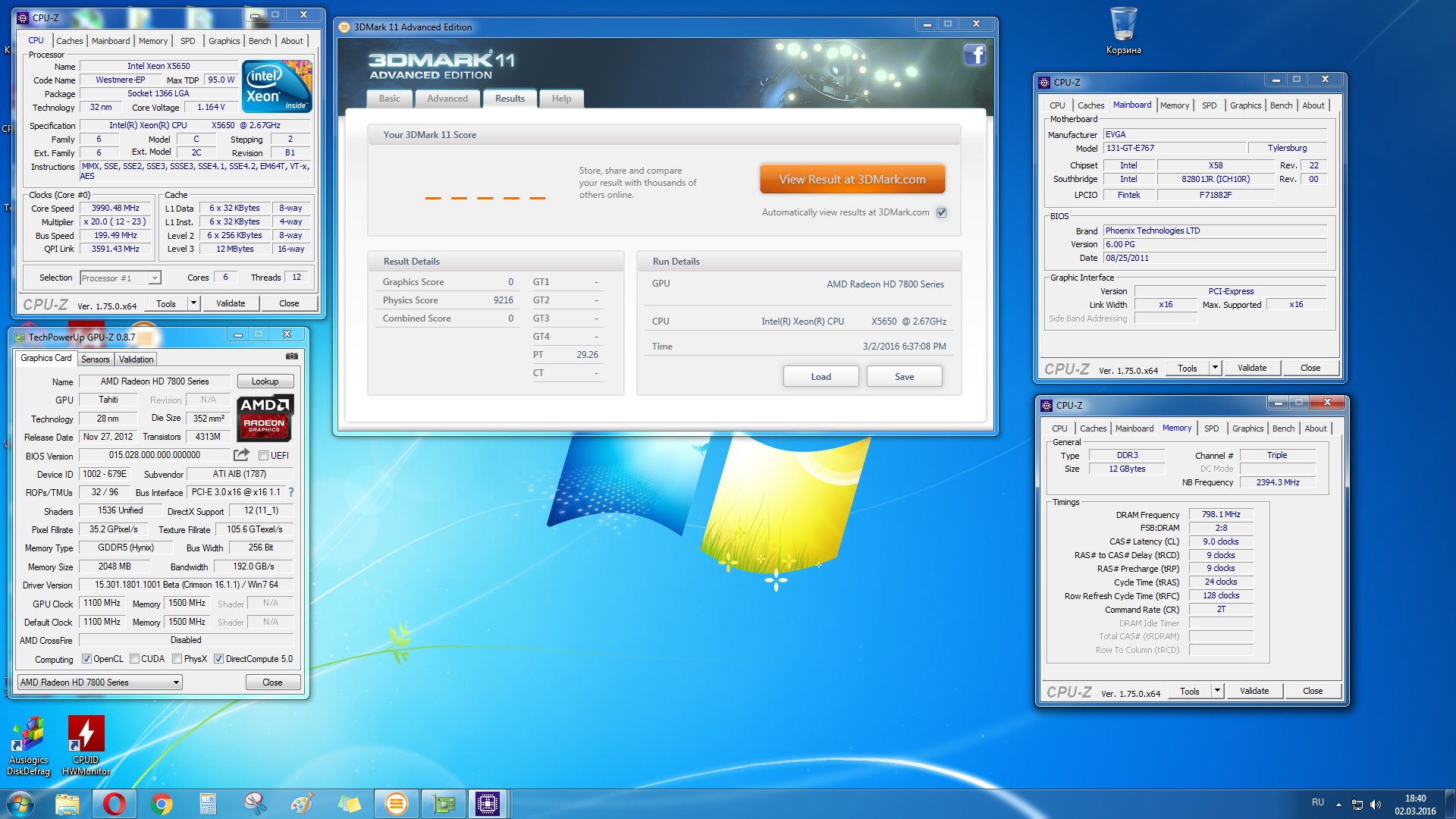
Task: Switch to CPU-Z taskbar icon
Action: tap(488, 804)
